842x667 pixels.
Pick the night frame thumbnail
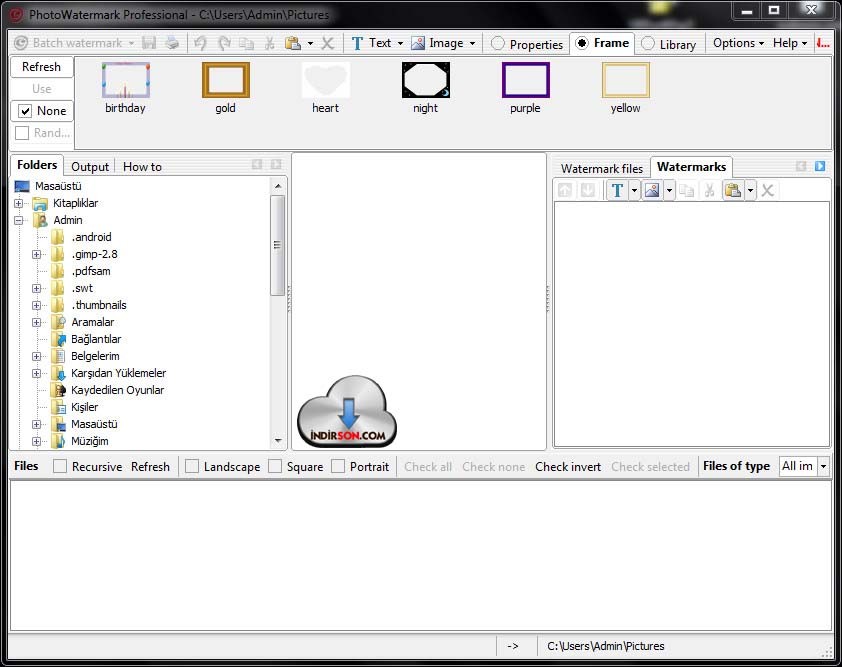click(x=426, y=80)
